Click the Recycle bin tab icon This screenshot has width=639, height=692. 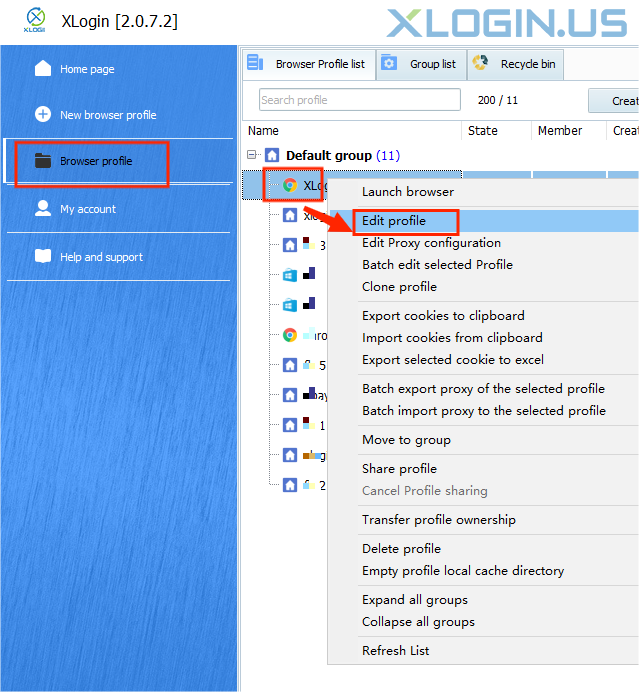tap(480, 63)
